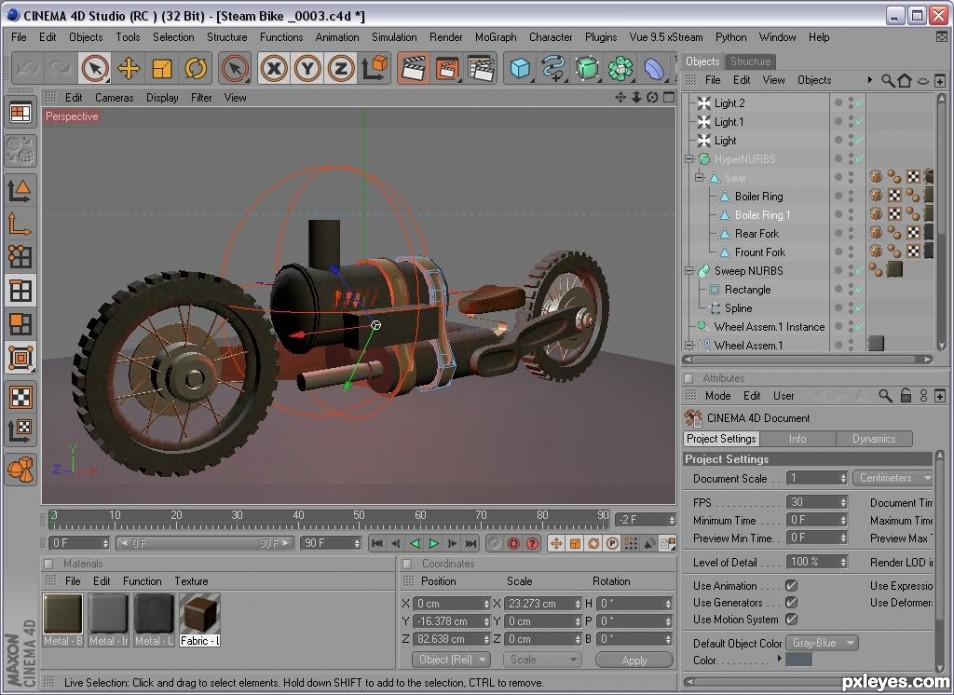Click the home icon in the Objects panel
This screenshot has height=695, width=954.
(905, 80)
